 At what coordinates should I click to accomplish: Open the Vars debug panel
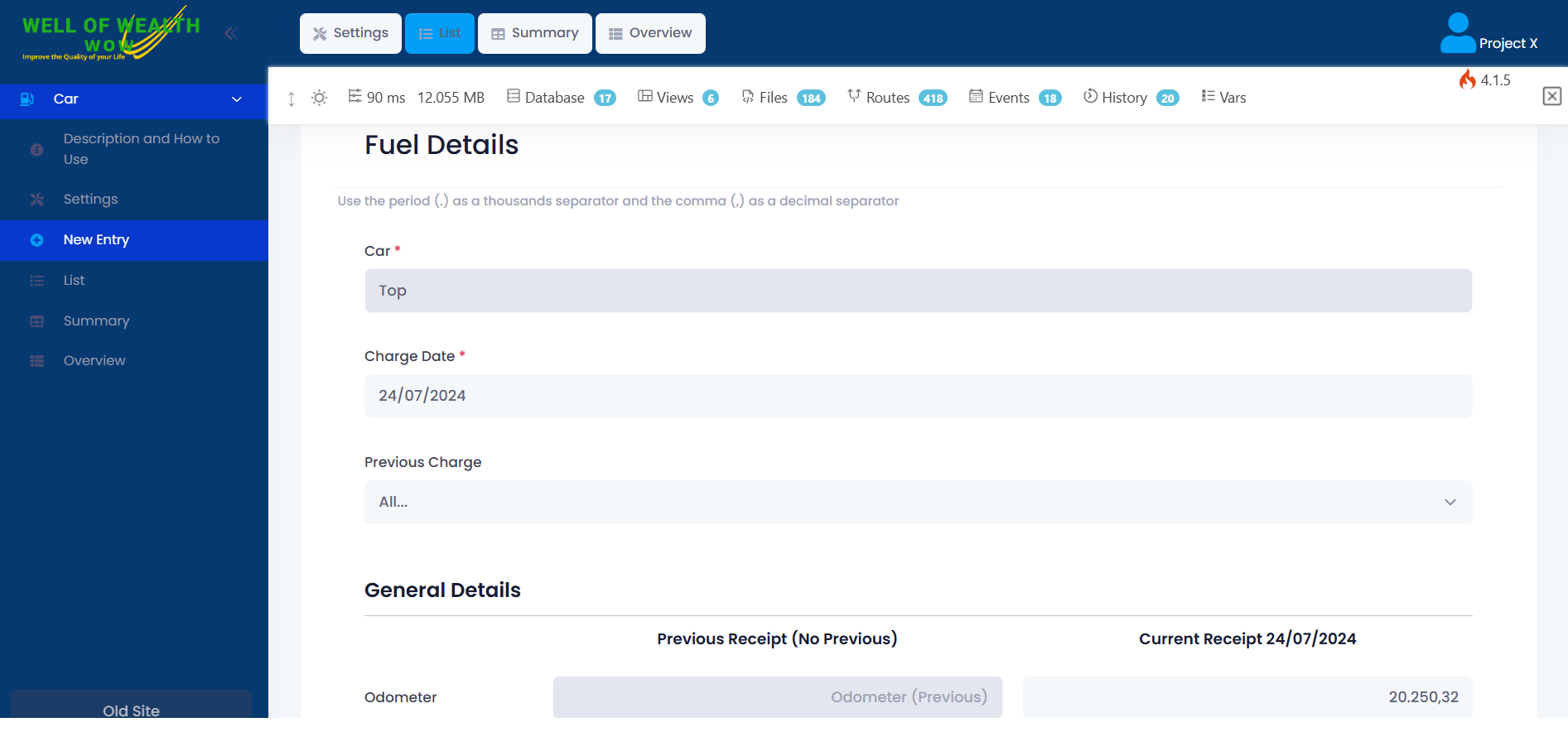pyautogui.click(x=1223, y=98)
